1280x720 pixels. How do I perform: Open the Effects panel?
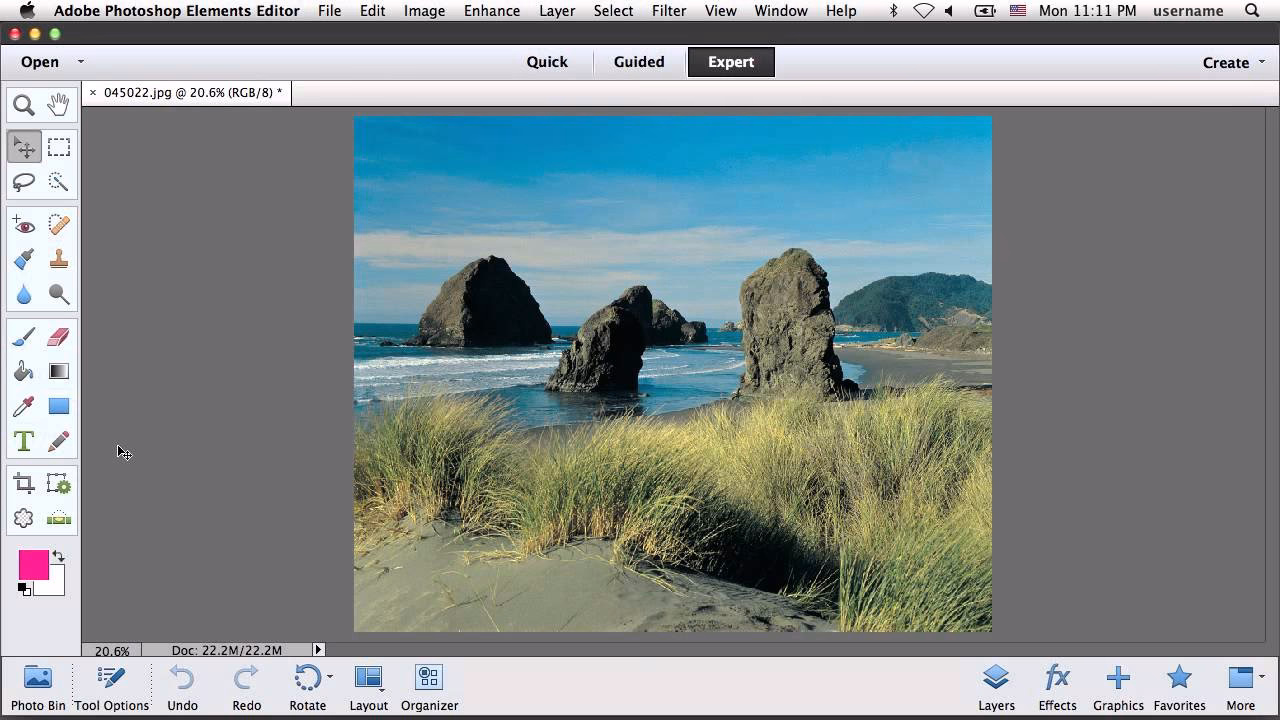1057,687
